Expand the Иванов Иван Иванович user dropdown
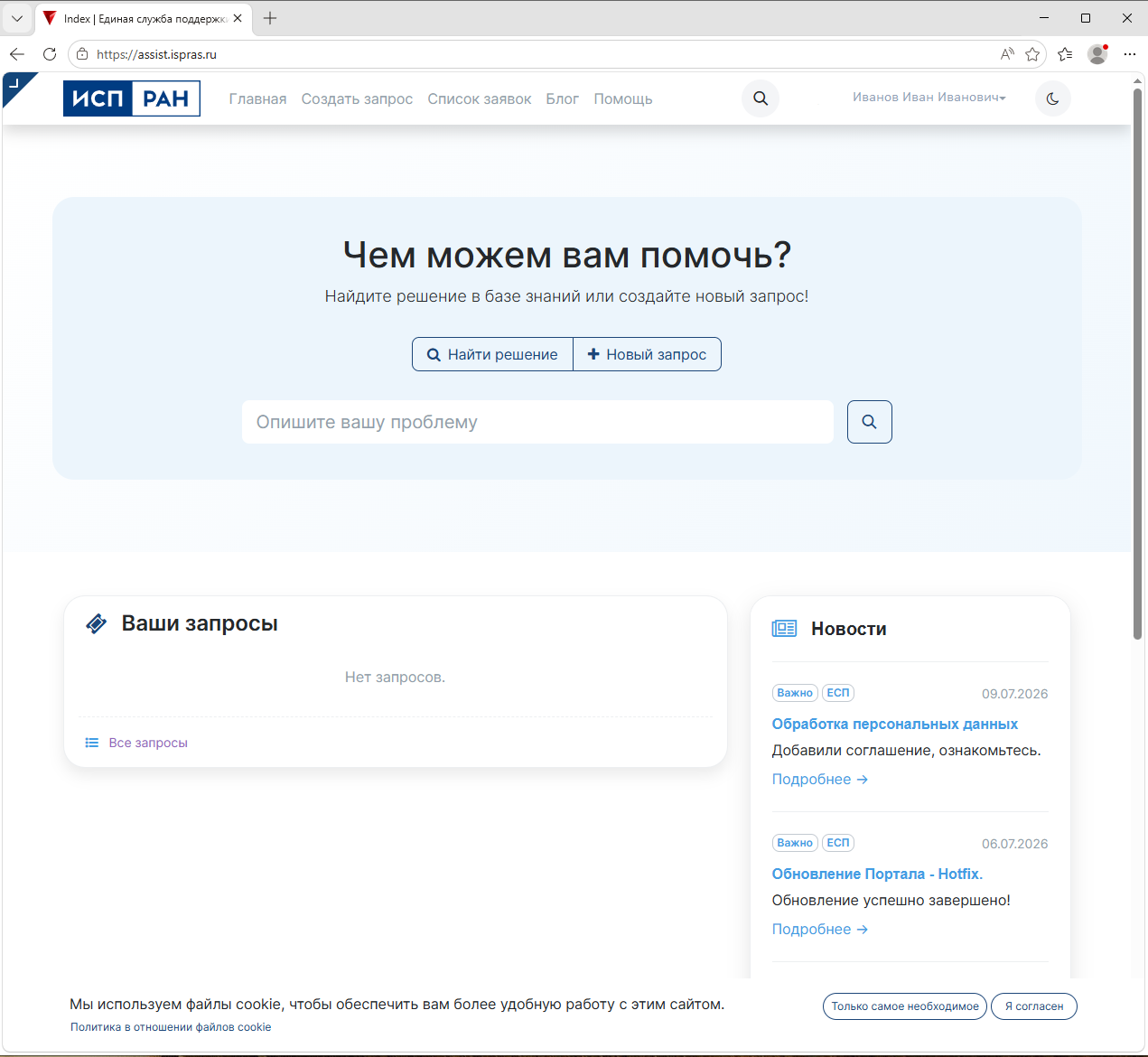 tap(929, 97)
